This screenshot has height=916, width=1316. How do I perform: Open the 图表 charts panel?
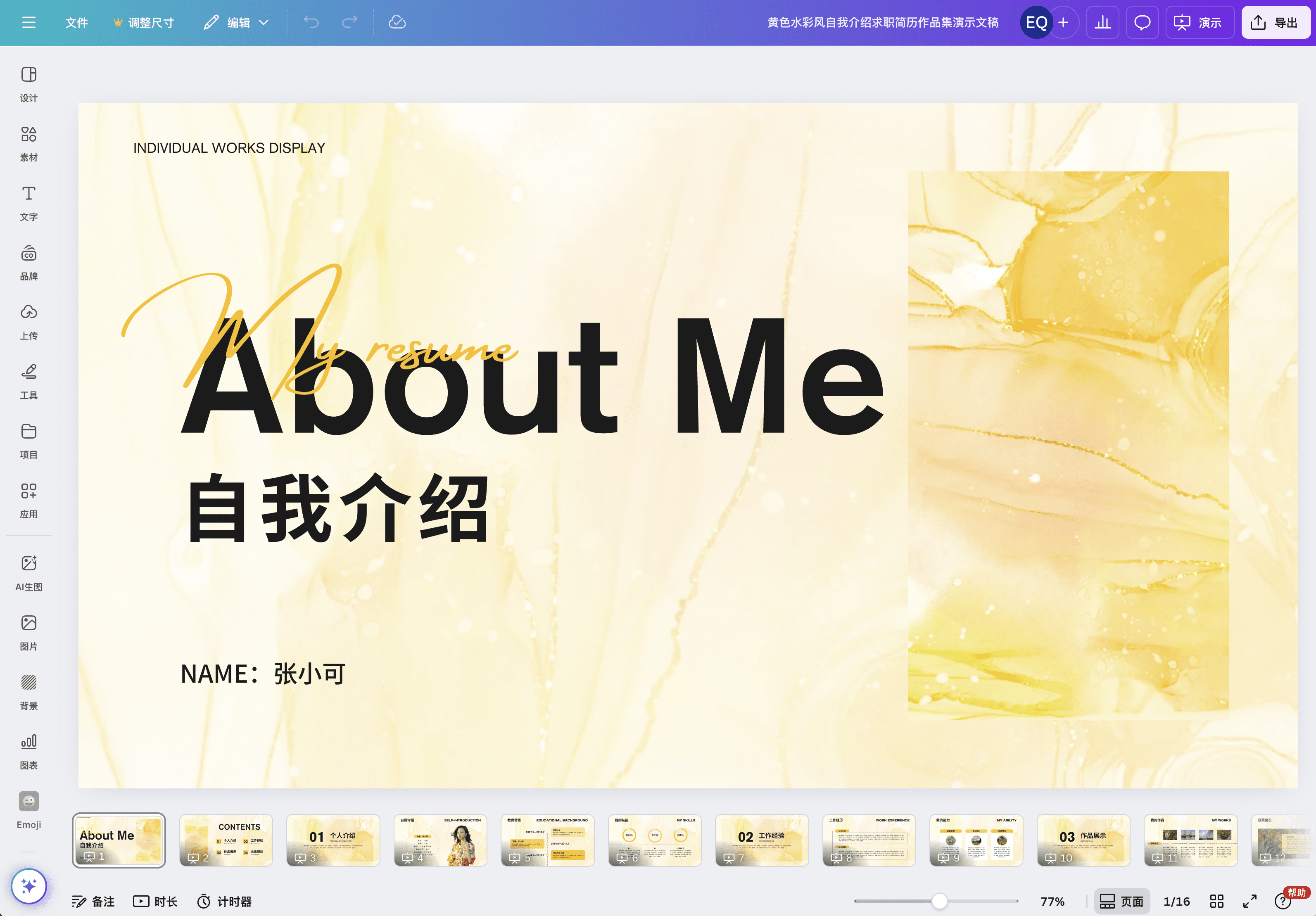[29, 752]
